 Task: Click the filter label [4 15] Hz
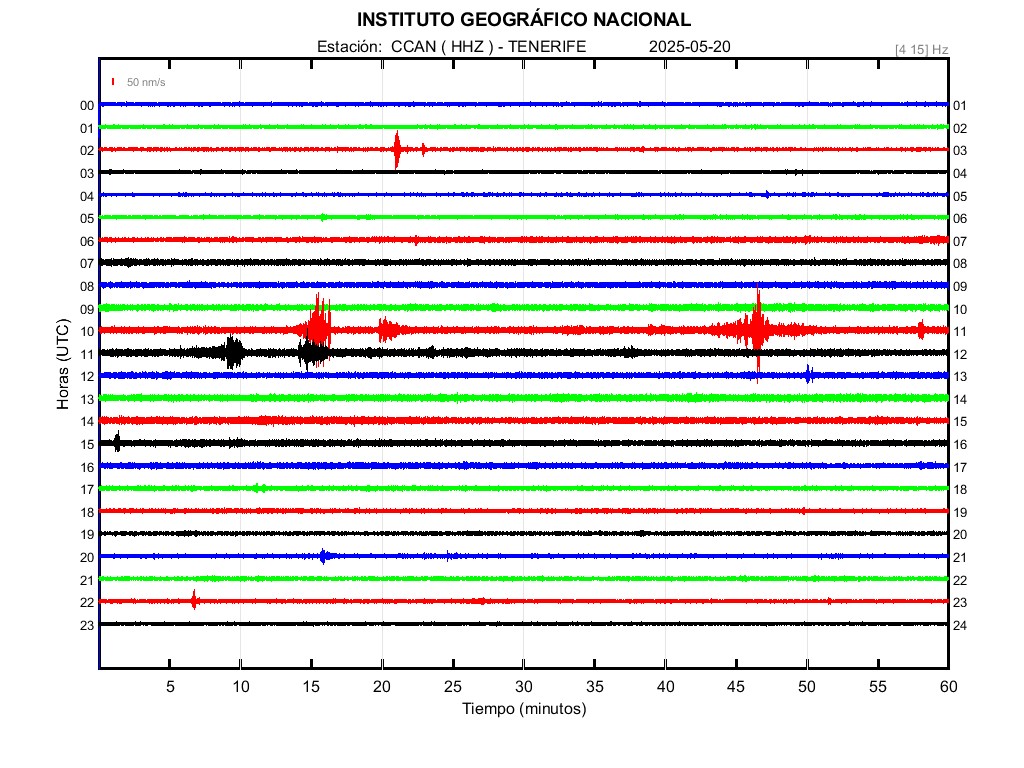921,50
